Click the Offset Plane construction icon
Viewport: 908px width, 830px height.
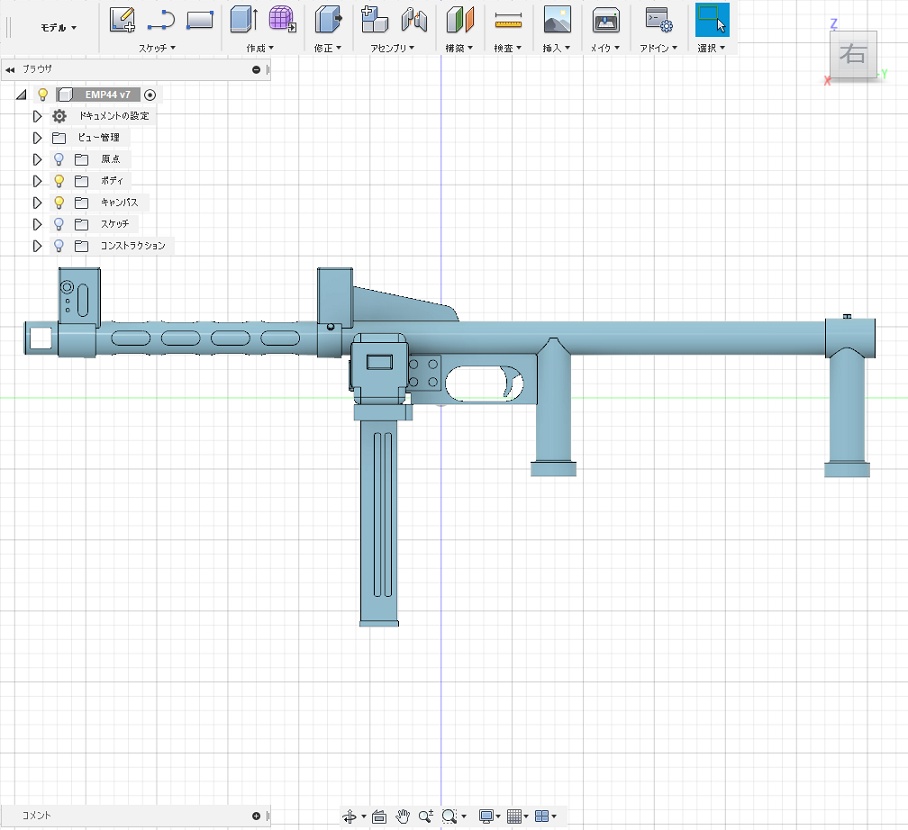tap(460, 19)
